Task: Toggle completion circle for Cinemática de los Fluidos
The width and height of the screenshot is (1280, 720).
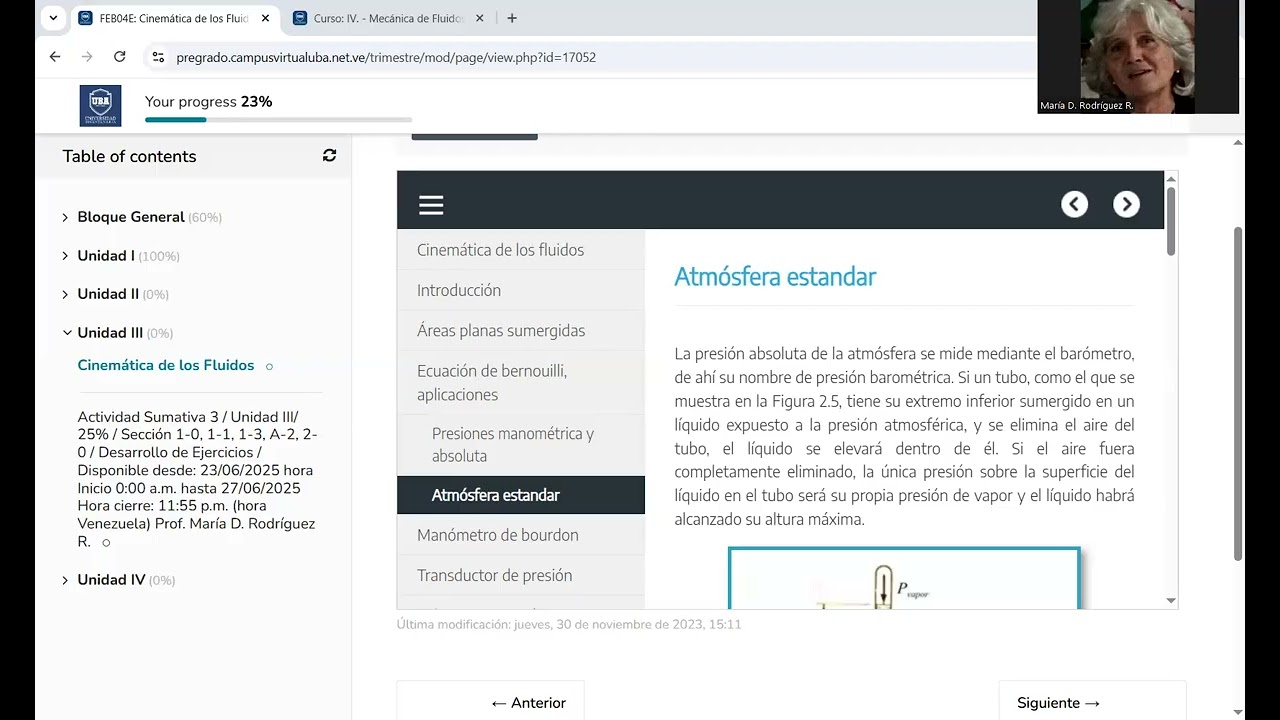Action: (x=269, y=366)
